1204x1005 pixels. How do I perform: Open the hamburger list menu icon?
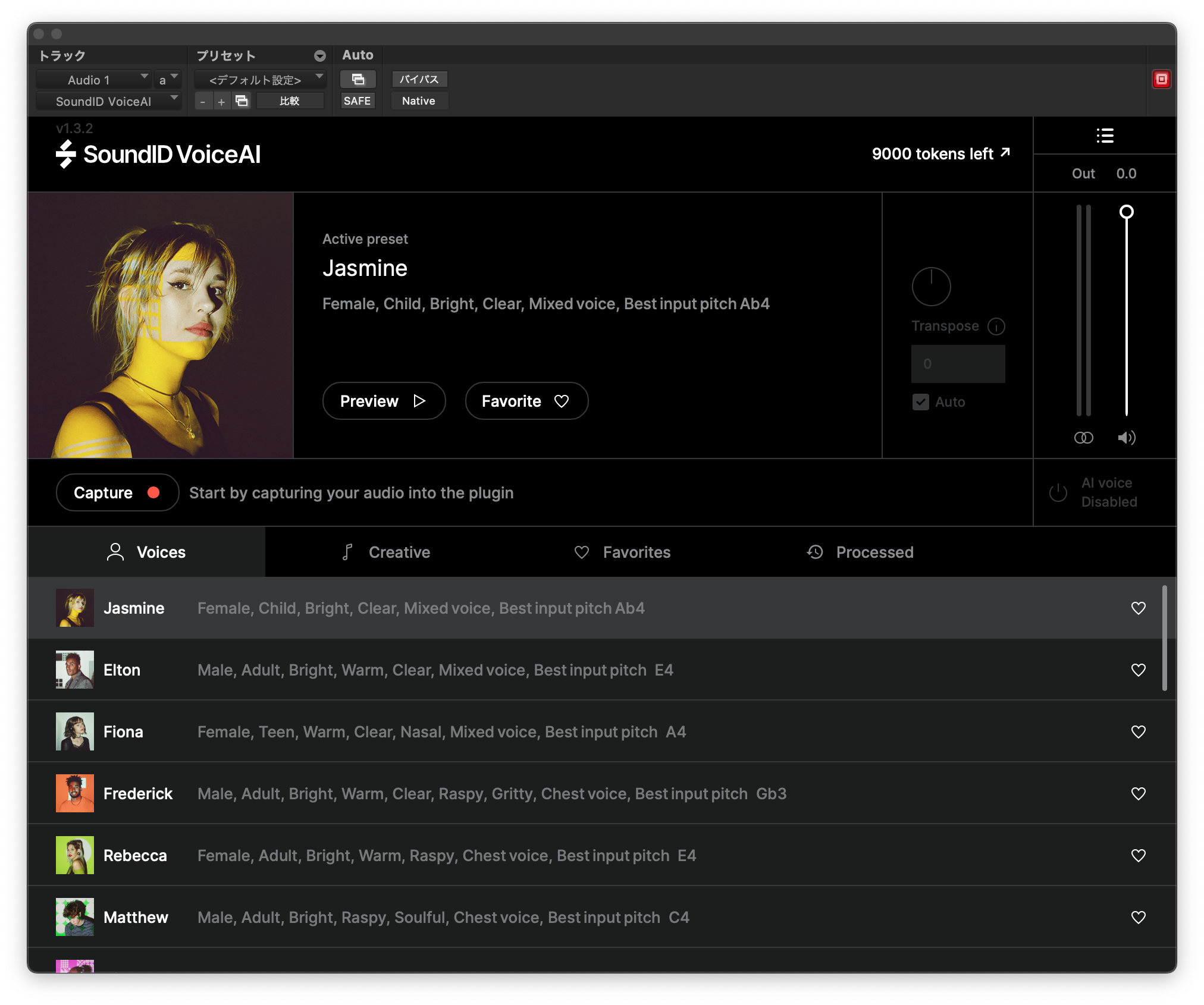tap(1105, 136)
